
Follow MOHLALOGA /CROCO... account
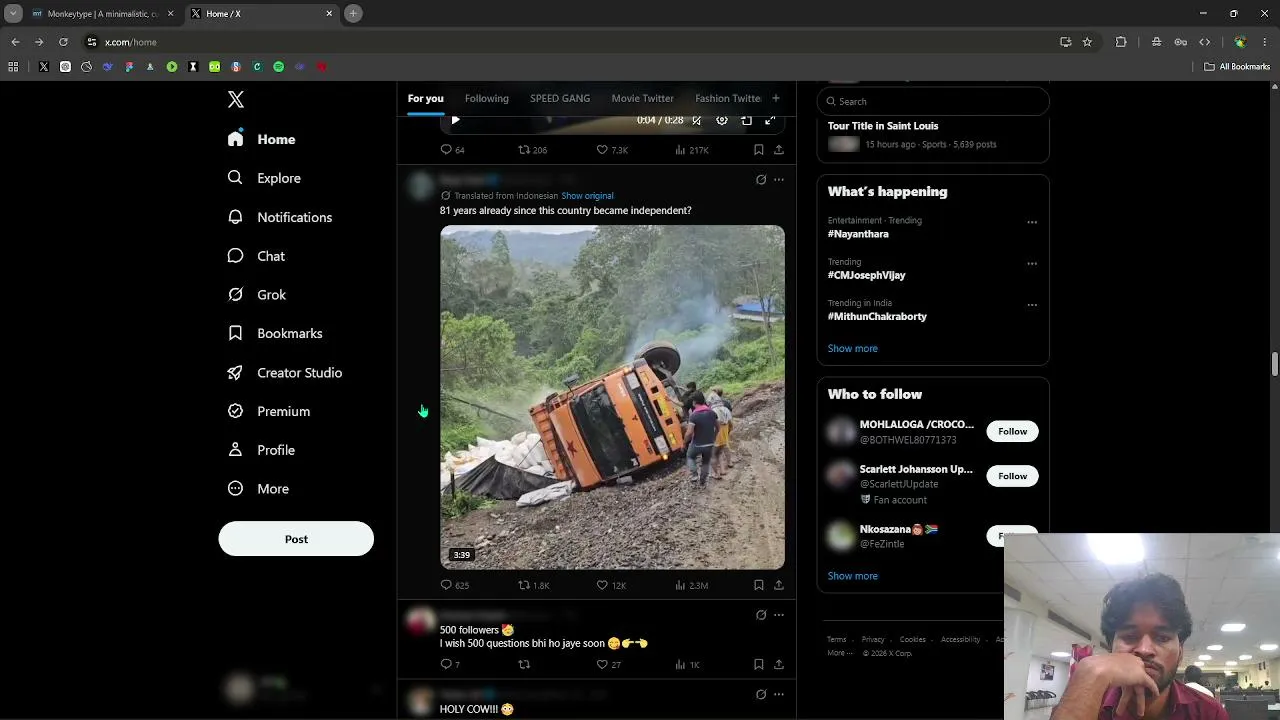(x=1012, y=431)
